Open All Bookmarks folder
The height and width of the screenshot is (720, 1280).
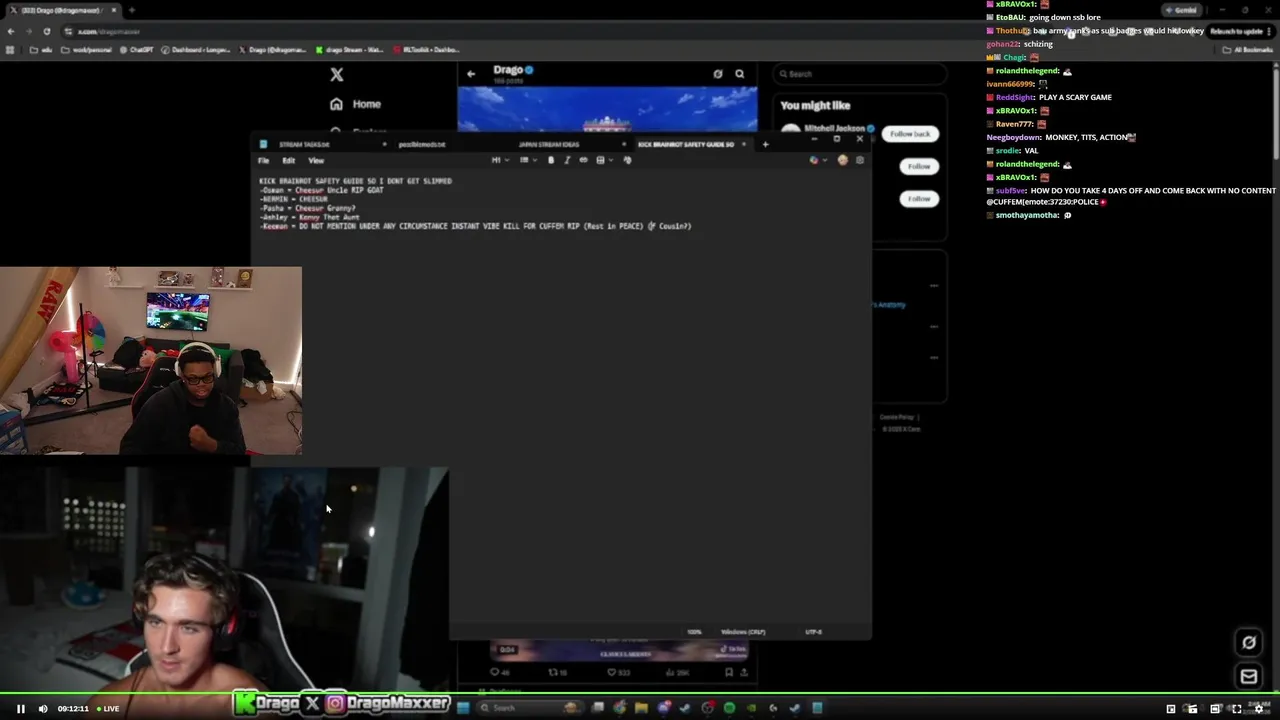[1248, 49]
